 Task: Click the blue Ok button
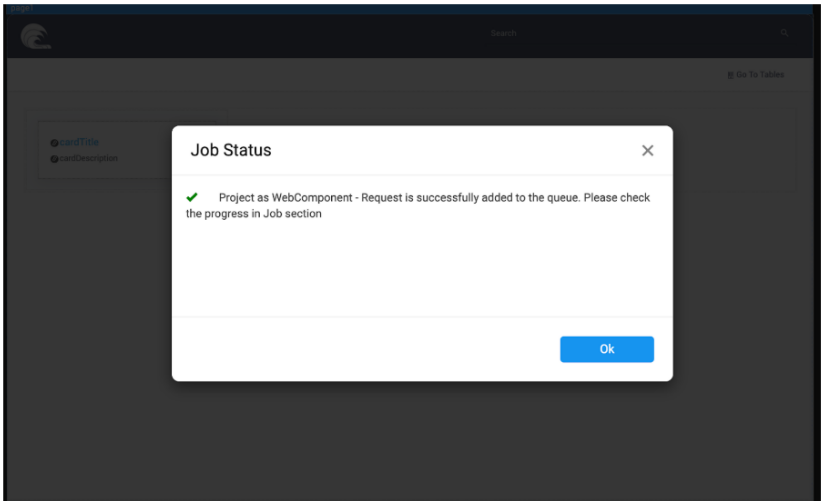(x=606, y=349)
